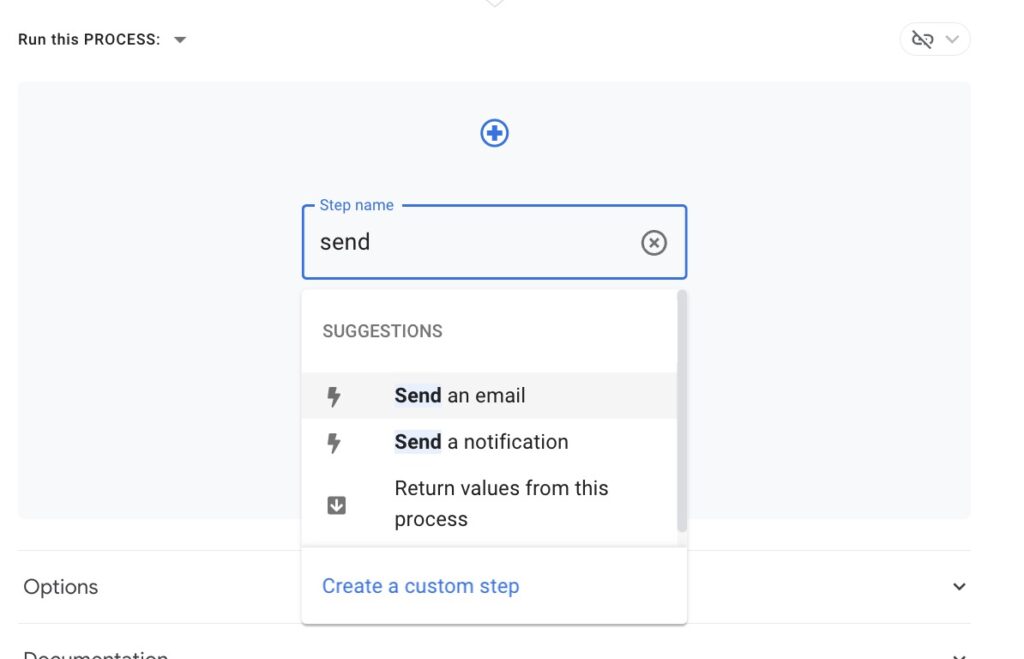Click the Options section label
Viewport: 1024px width, 659px height.
(x=61, y=587)
